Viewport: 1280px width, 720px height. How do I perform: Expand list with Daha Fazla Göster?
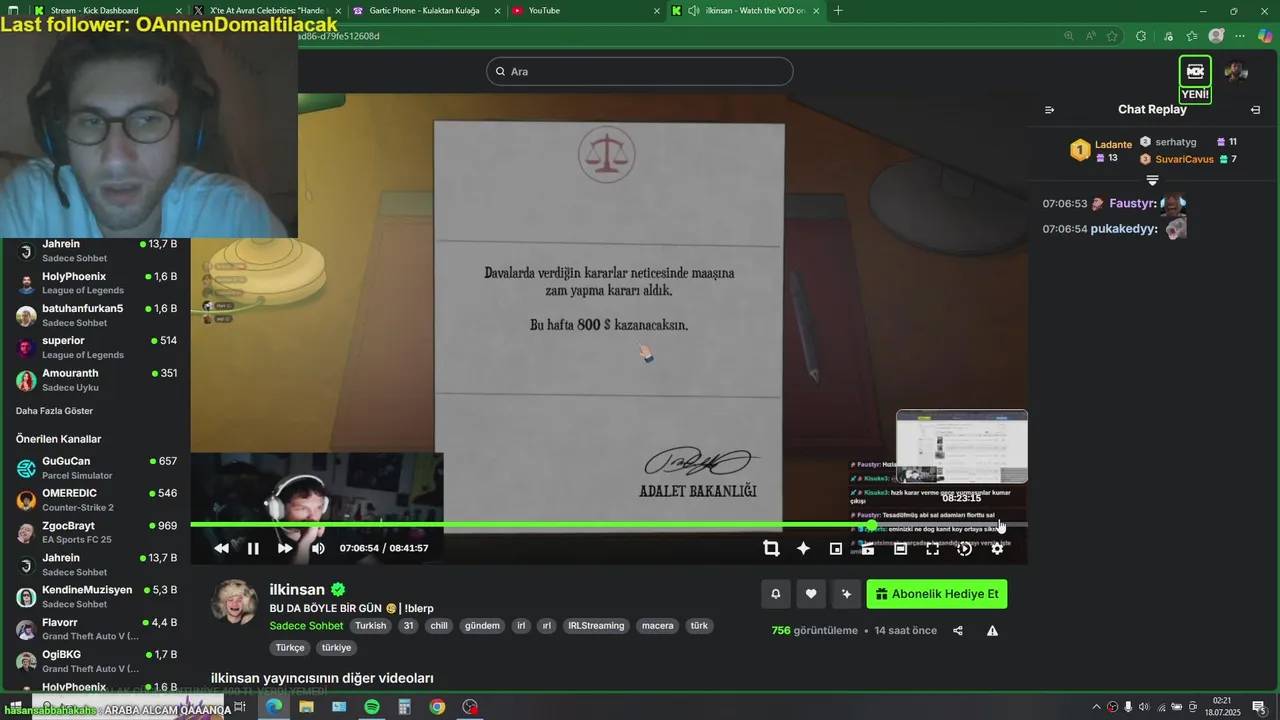pos(54,411)
